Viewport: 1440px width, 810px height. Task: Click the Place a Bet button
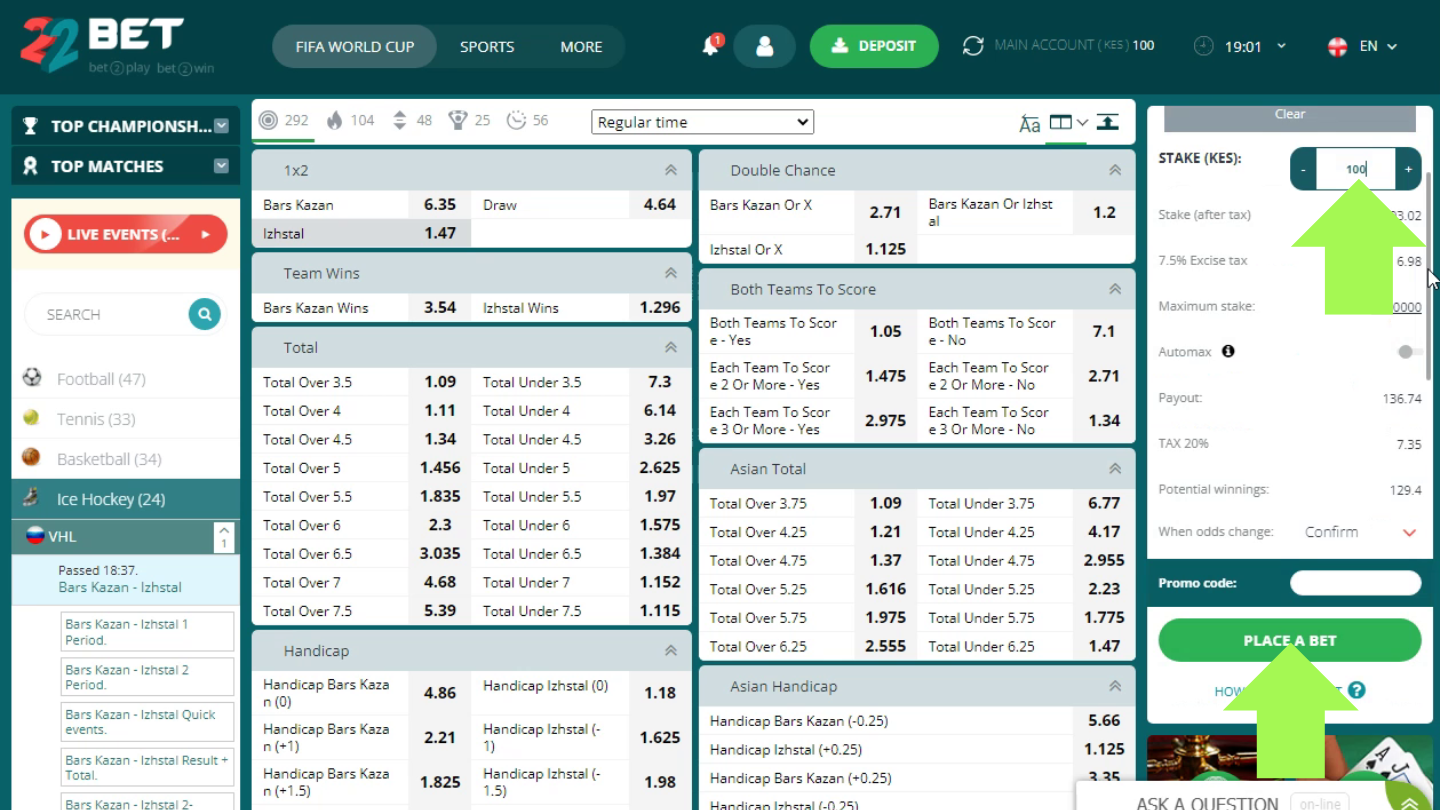click(1289, 640)
